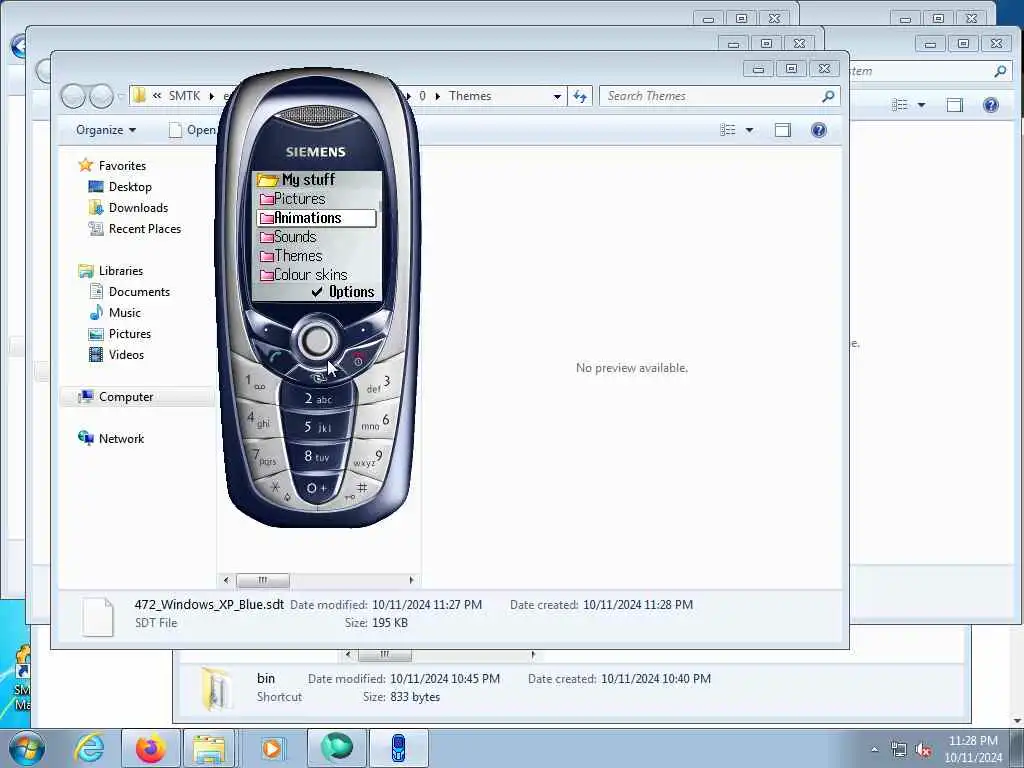Launch Firefox from the taskbar
Viewport: 1024px width, 768px height.
pyautogui.click(x=151, y=748)
